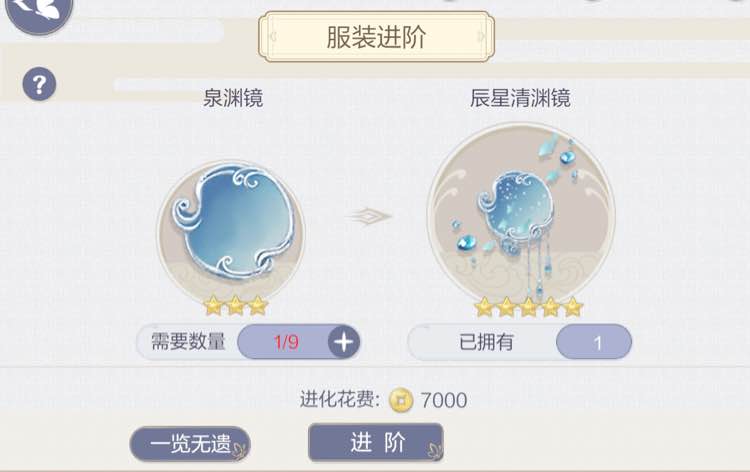Add more 泉渊镜 with plus icon

pos(343,342)
